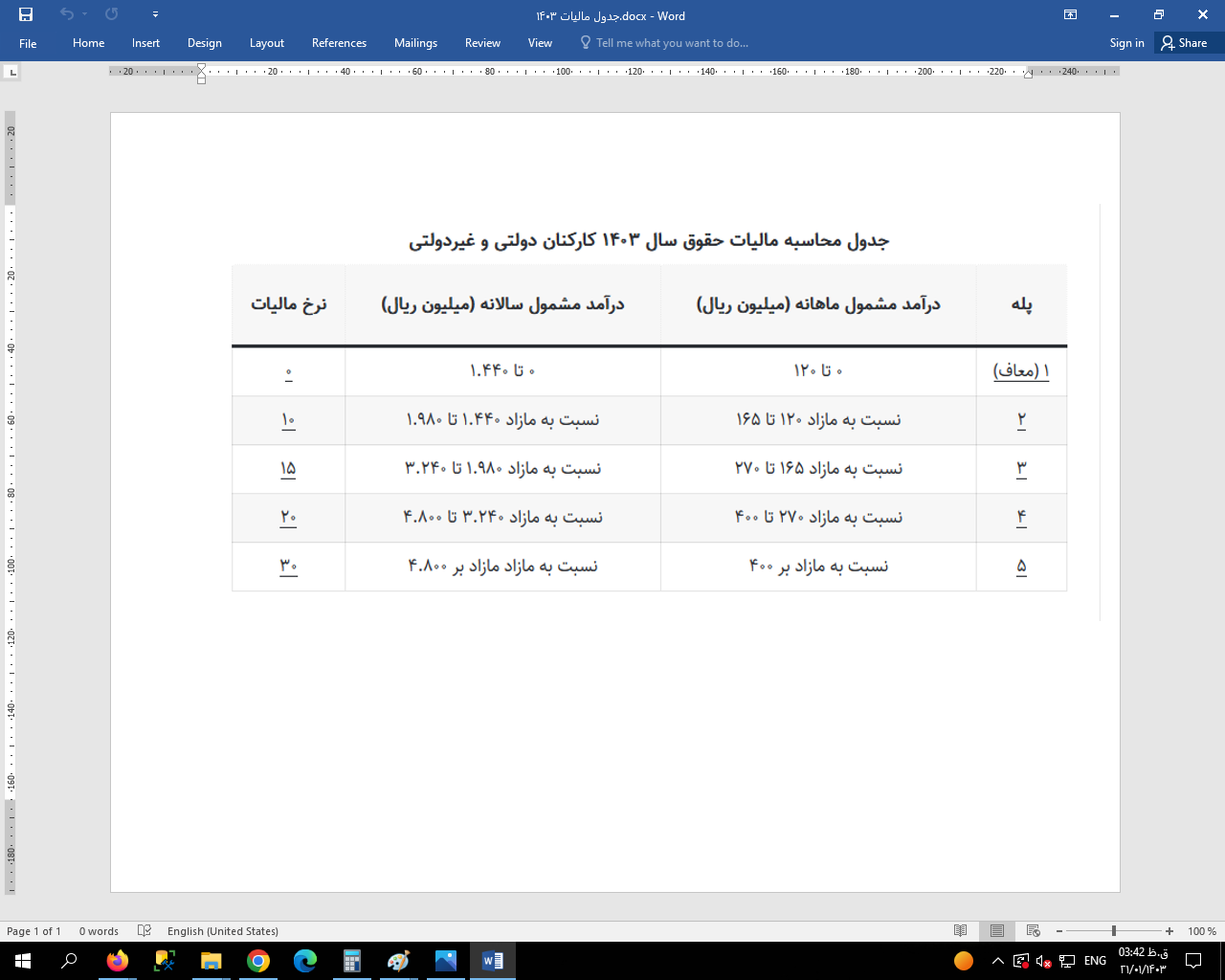The height and width of the screenshot is (980, 1225).
Task: Select Web Layout view in status bar
Action: tap(1035, 930)
